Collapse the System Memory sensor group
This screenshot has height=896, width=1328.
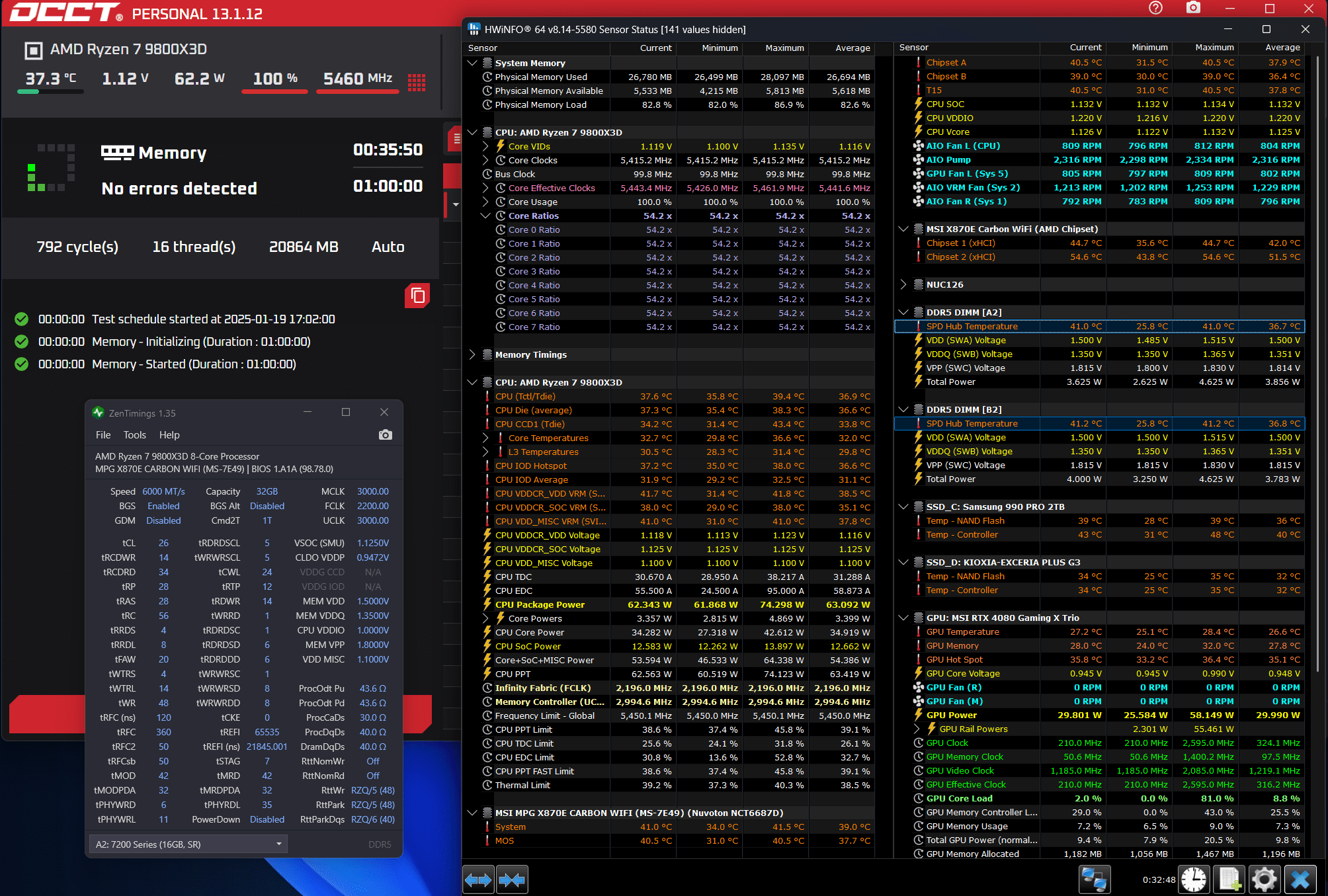tap(472, 63)
